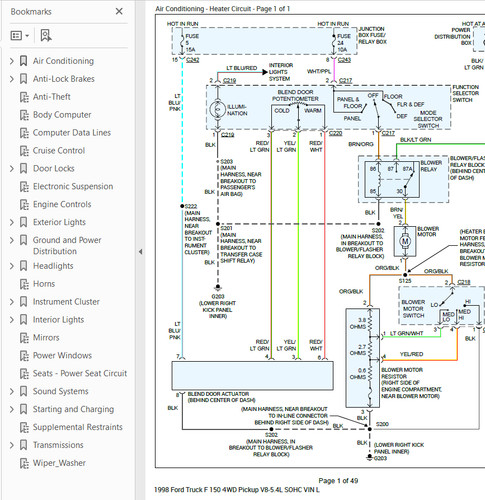Expand the Transmissions bookmark

coord(12,445)
